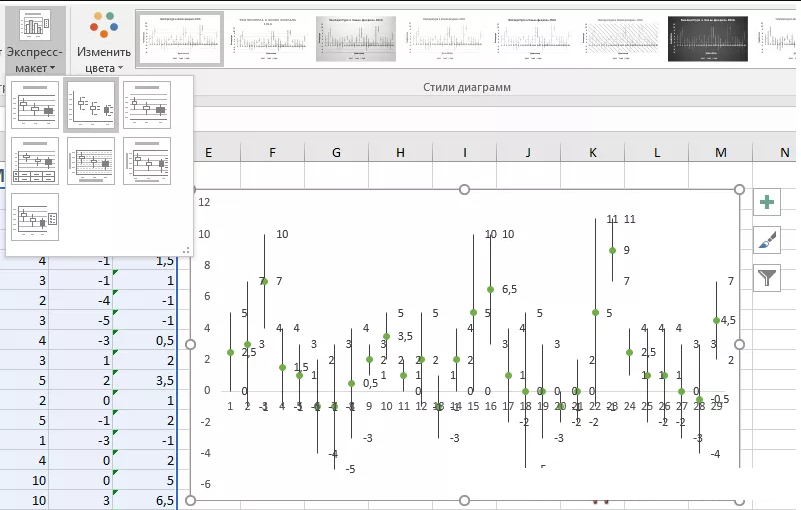Apply the first chart style thumbnail
Image resolution: width=801 pixels, height=510 pixels.
tap(180, 39)
